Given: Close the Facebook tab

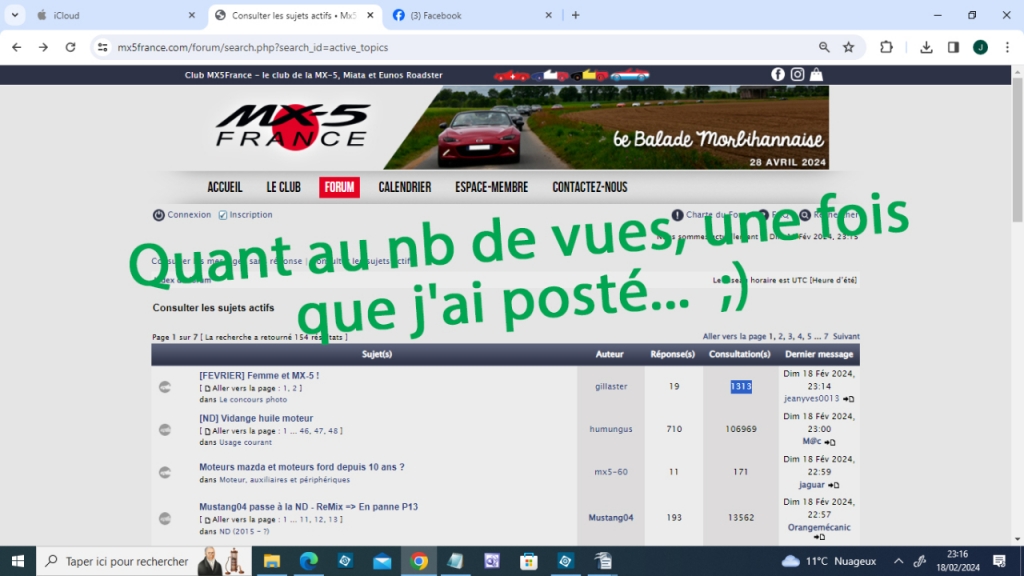Looking at the screenshot, I should [x=548, y=15].
